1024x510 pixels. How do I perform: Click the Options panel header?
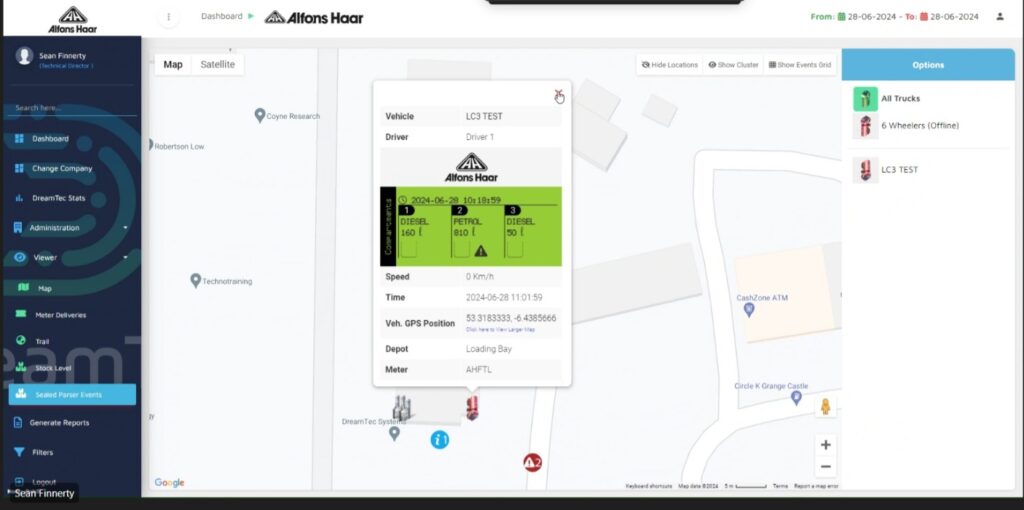(x=928, y=65)
